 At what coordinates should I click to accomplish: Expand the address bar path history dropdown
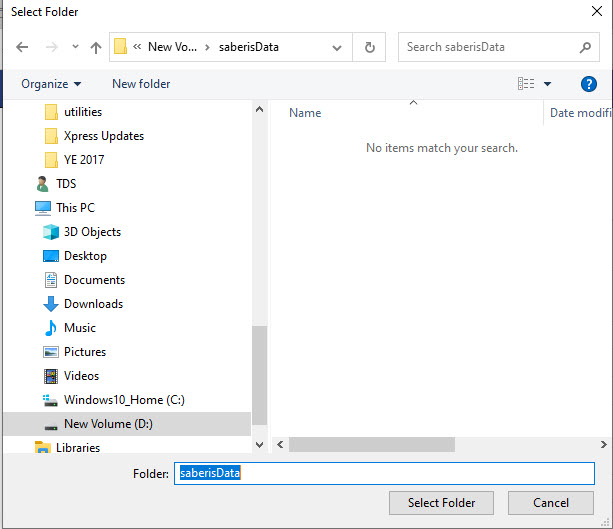pos(338,47)
